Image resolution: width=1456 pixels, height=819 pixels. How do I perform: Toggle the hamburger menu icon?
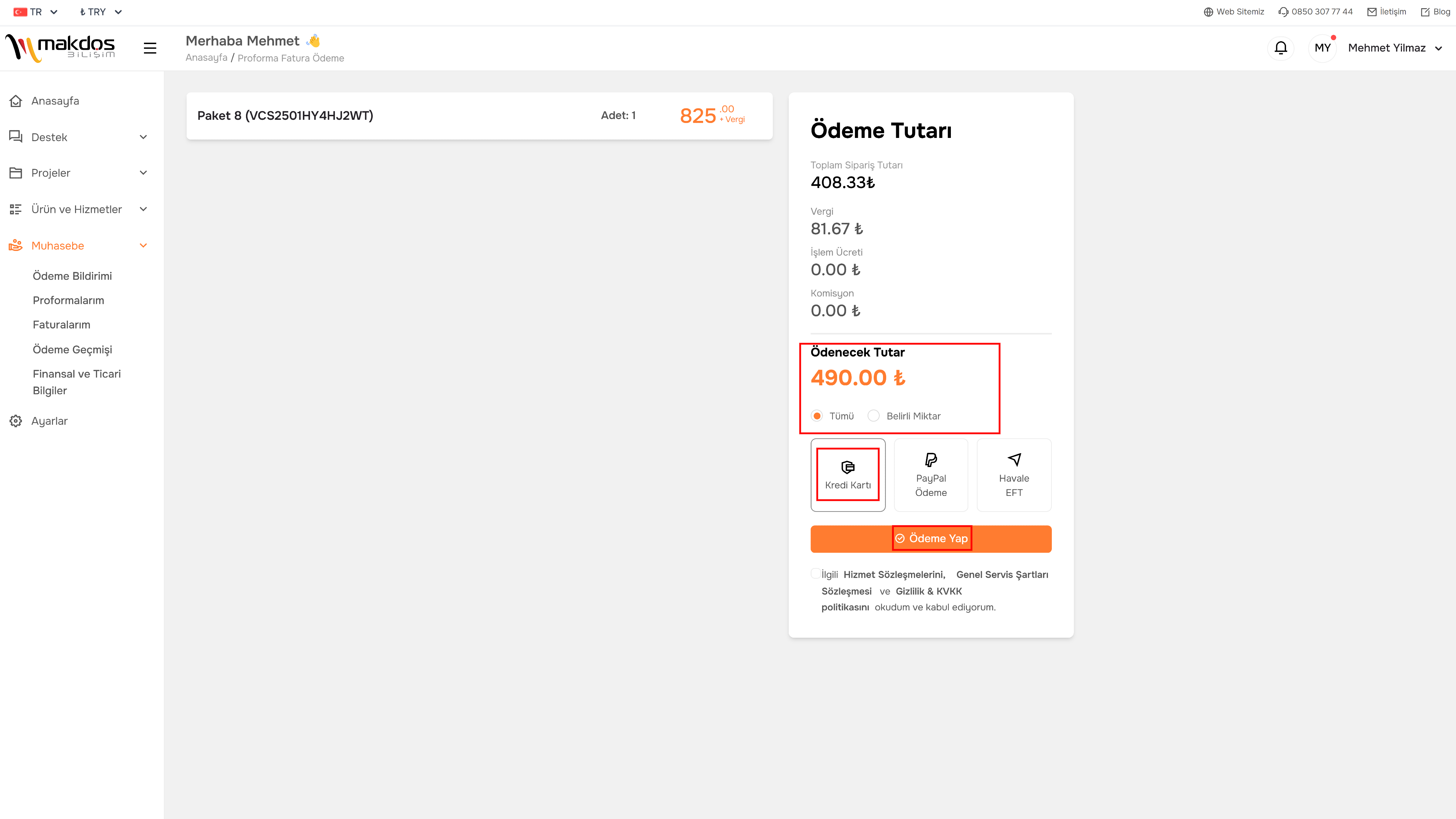click(150, 48)
